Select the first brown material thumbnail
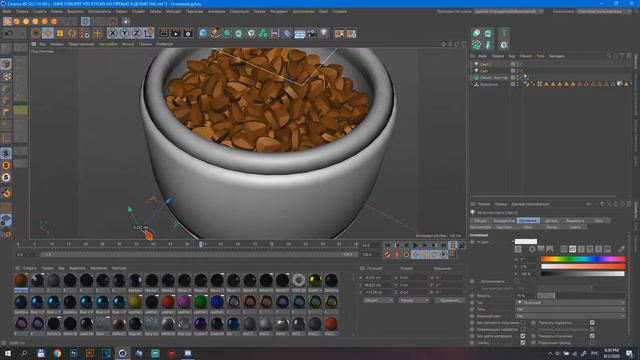Image resolution: width=640 pixels, height=360 pixels. [x=21, y=280]
